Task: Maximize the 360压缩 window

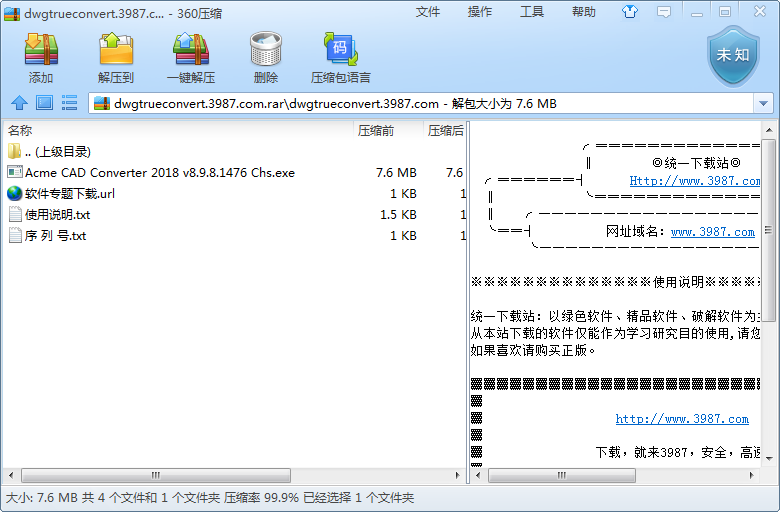Action: [725, 12]
